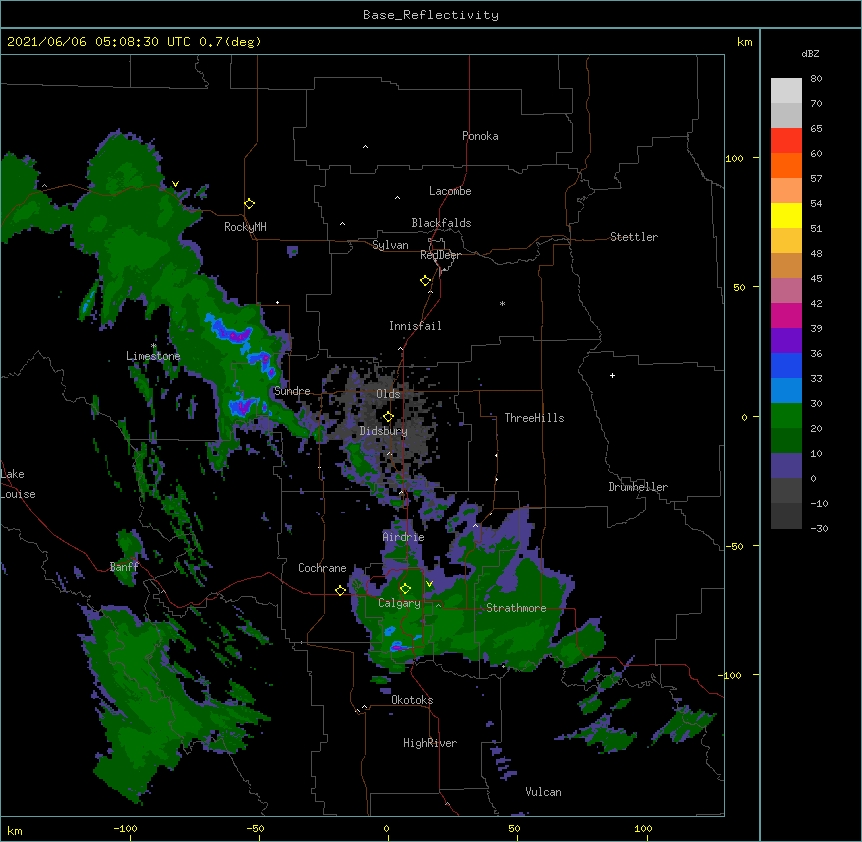This screenshot has width=862, height=842.
Task: Pick the yellow 54-51 dBZ legend swatch
Action: (x=786, y=216)
